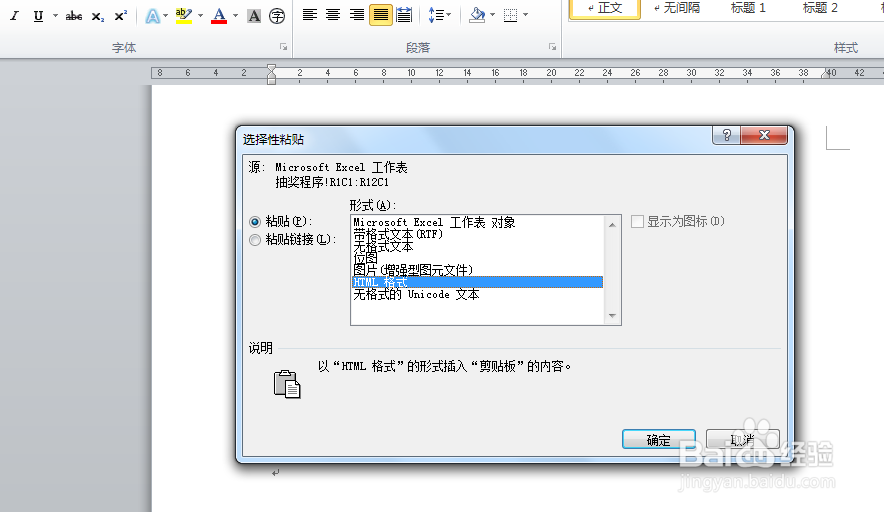Open dialog help question mark button
This screenshot has width=884, height=512.
tap(727, 135)
